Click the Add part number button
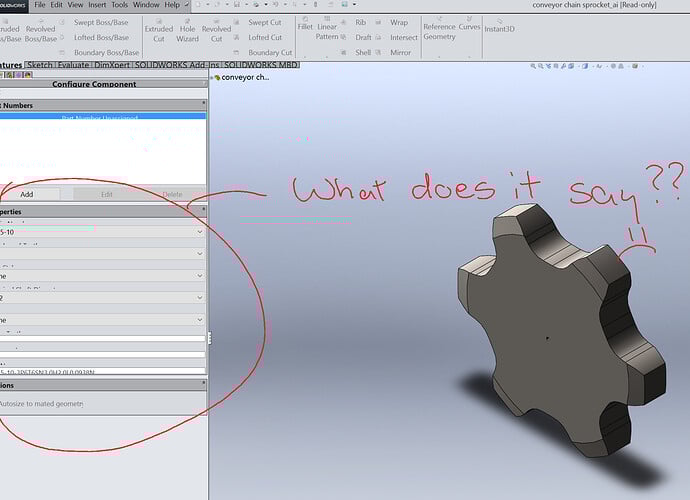690x500 pixels. (x=27, y=194)
